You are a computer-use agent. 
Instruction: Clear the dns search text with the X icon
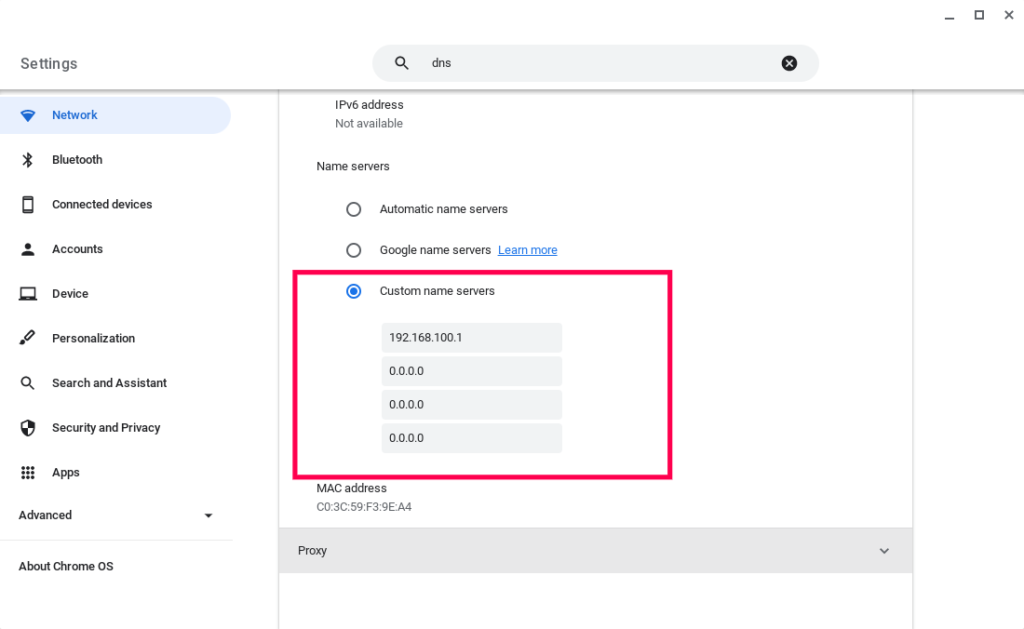(789, 63)
